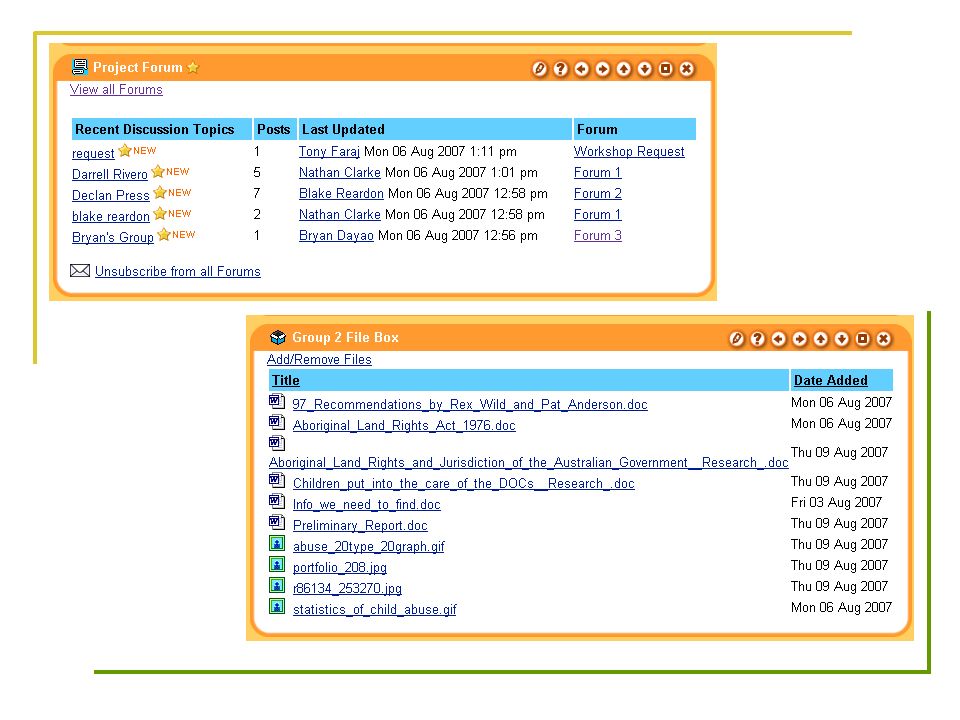Open the Forum 3 link
Image resolution: width=960 pixels, height=720 pixels.
[598, 235]
